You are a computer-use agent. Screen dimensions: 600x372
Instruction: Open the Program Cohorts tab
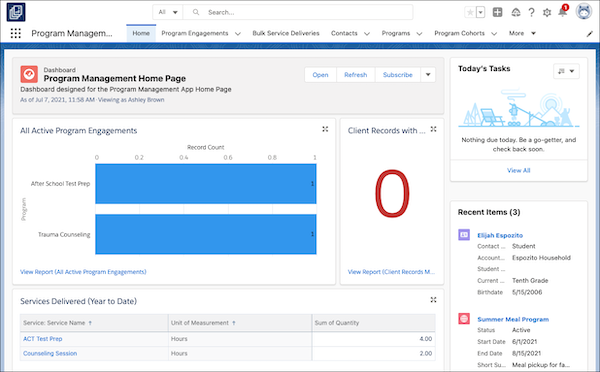(459, 33)
